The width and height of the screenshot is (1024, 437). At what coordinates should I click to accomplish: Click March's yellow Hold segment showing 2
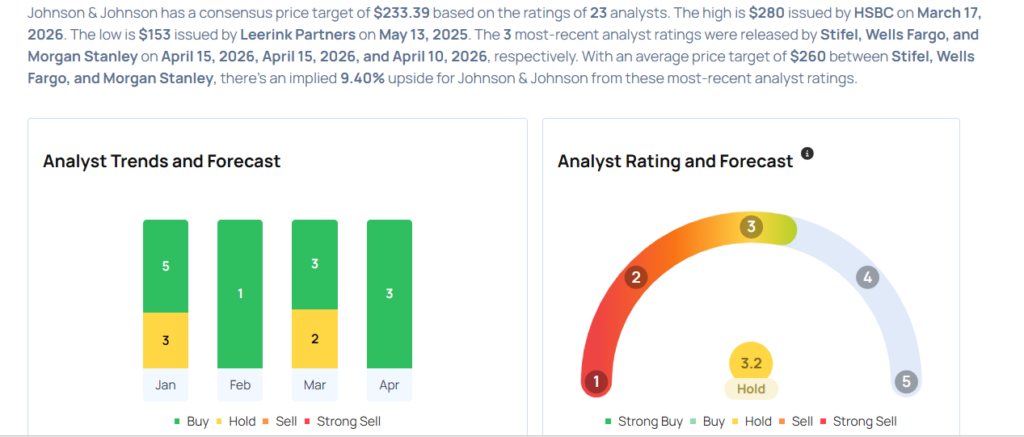pyautogui.click(x=314, y=339)
